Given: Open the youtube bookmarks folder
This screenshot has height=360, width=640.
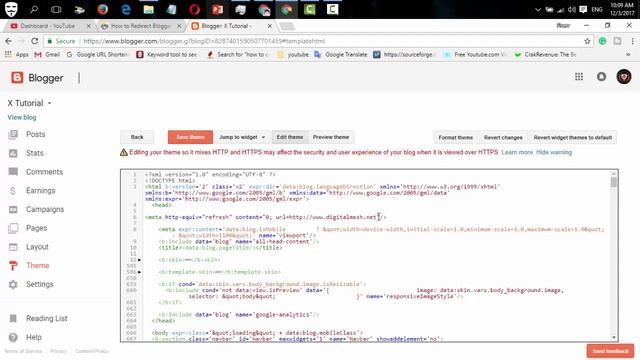Looking at the screenshot, I should click(x=293, y=54).
